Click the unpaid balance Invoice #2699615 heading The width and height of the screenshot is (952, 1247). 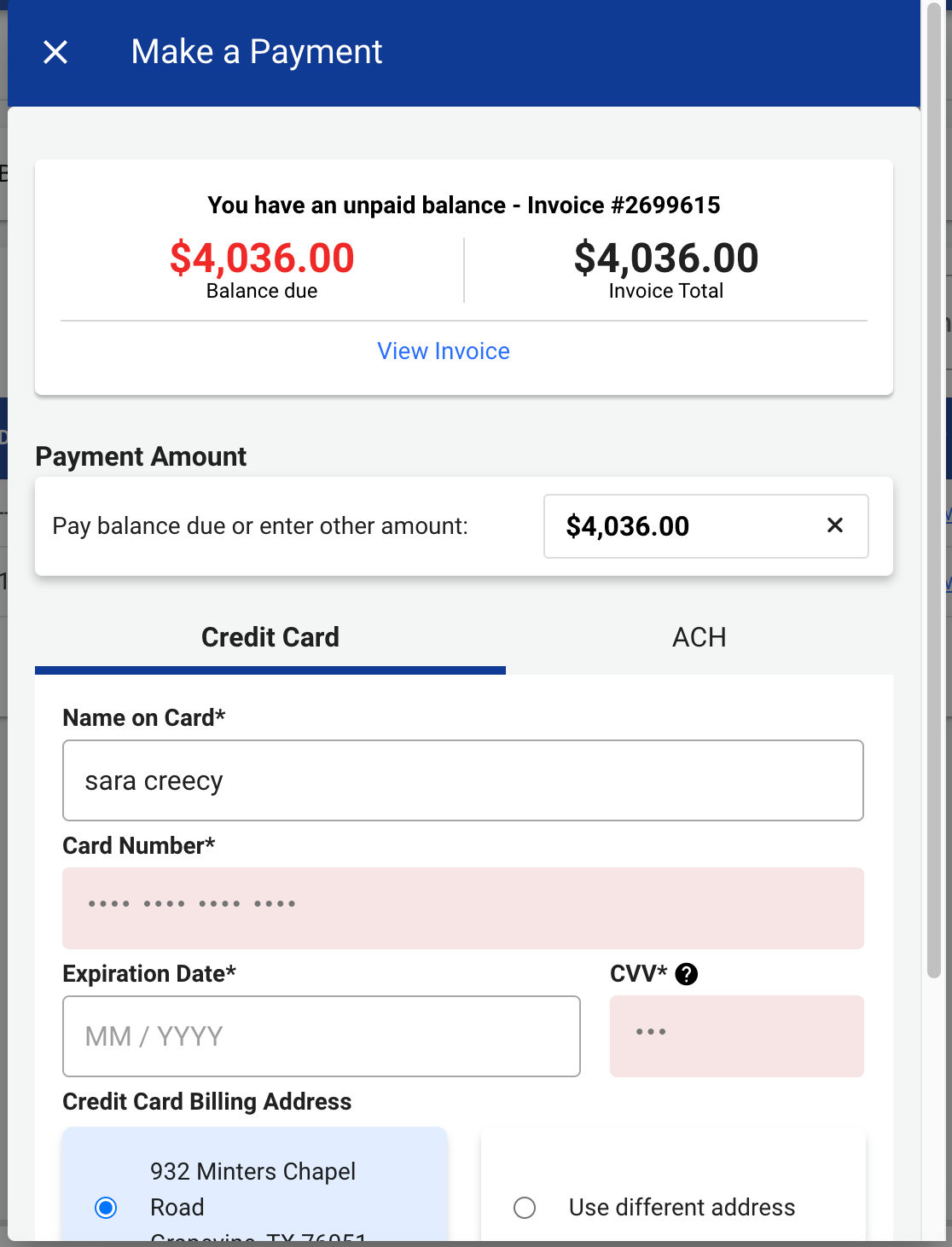coord(464,206)
